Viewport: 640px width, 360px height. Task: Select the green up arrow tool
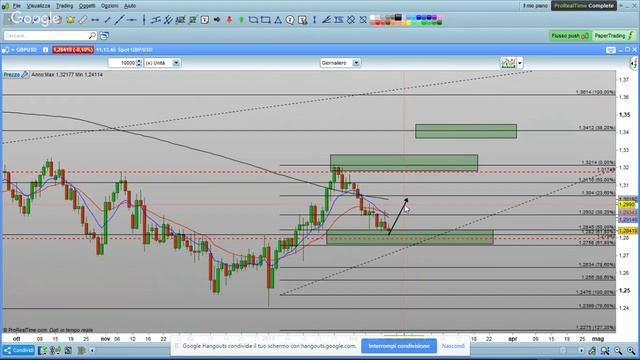tap(241, 20)
